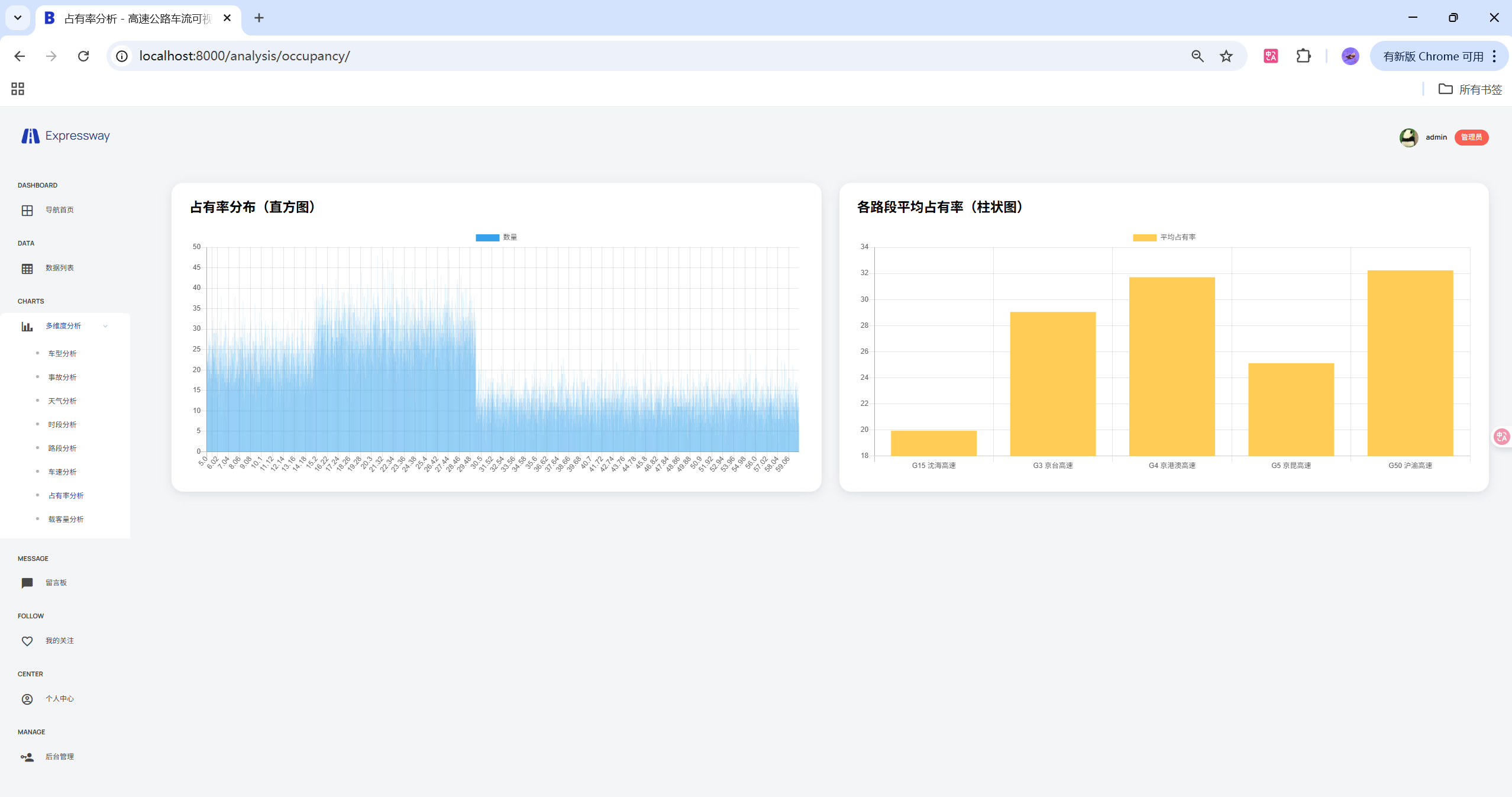The height and width of the screenshot is (797, 1512).
Task: Click the user circle icon for 个人中心
Action: 27,699
